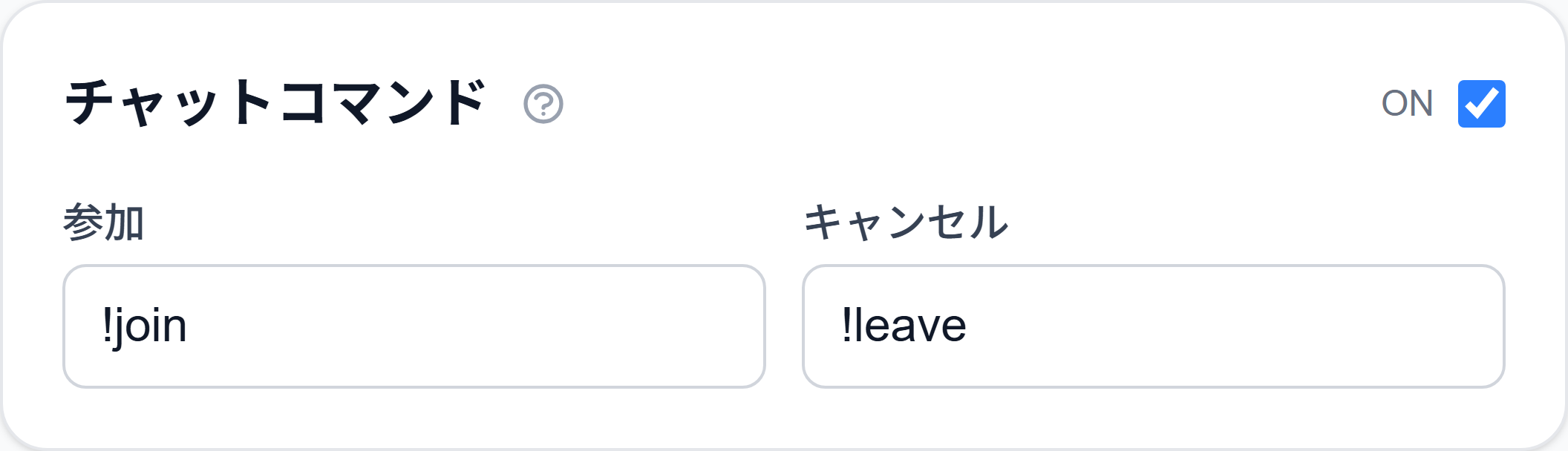
Task: Disable chat commands with the blue checkbox
Action: tap(1481, 104)
